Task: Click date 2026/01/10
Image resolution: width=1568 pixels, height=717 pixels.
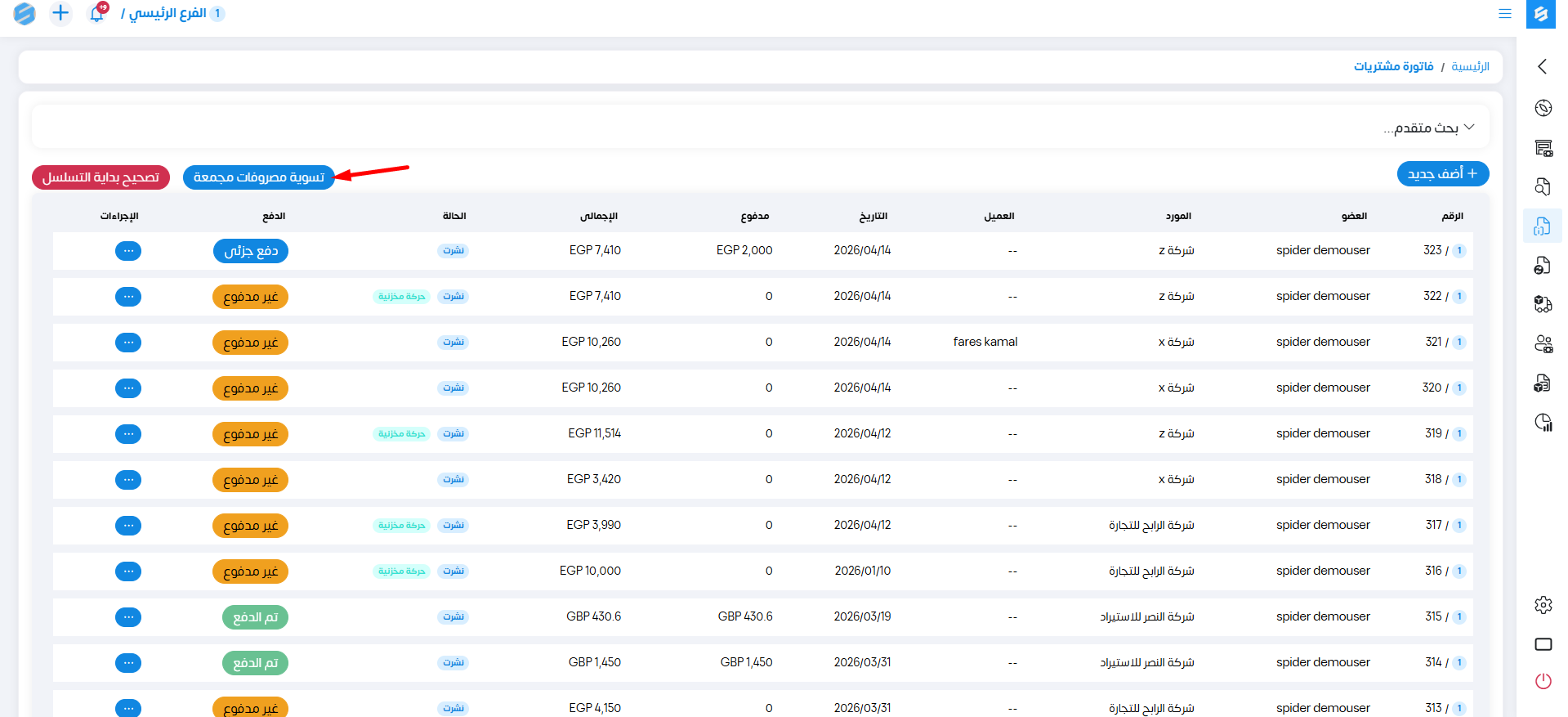Action: [x=863, y=571]
